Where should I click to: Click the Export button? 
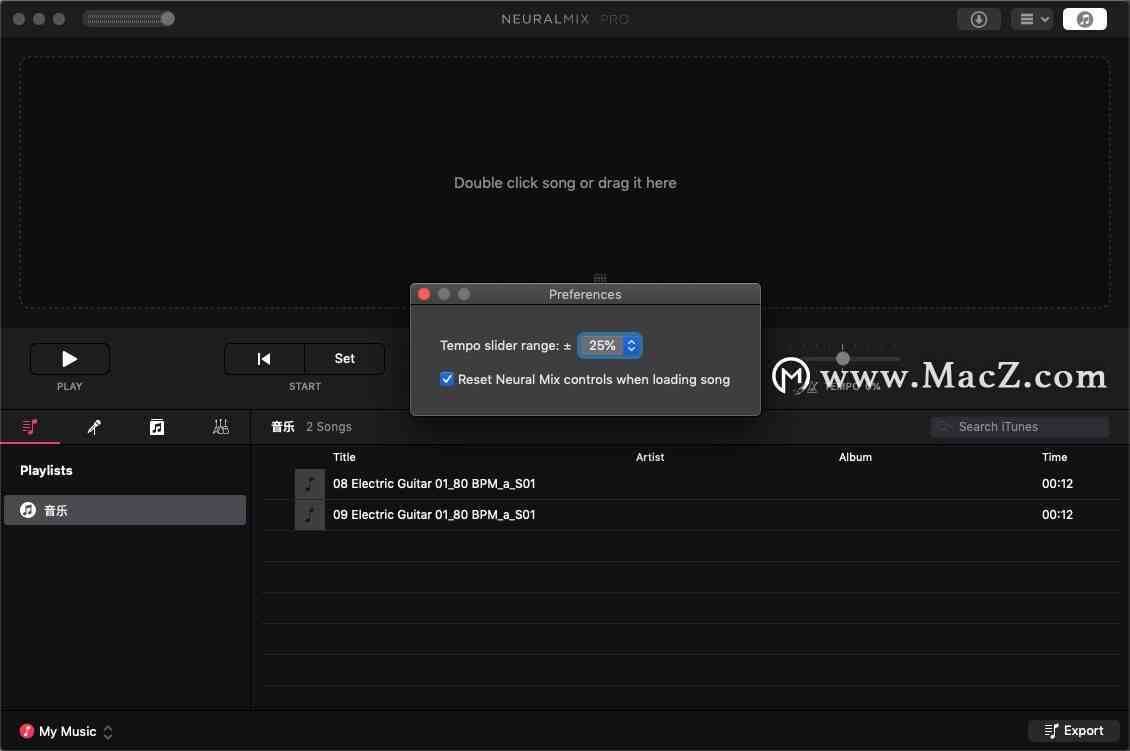tap(1073, 731)
